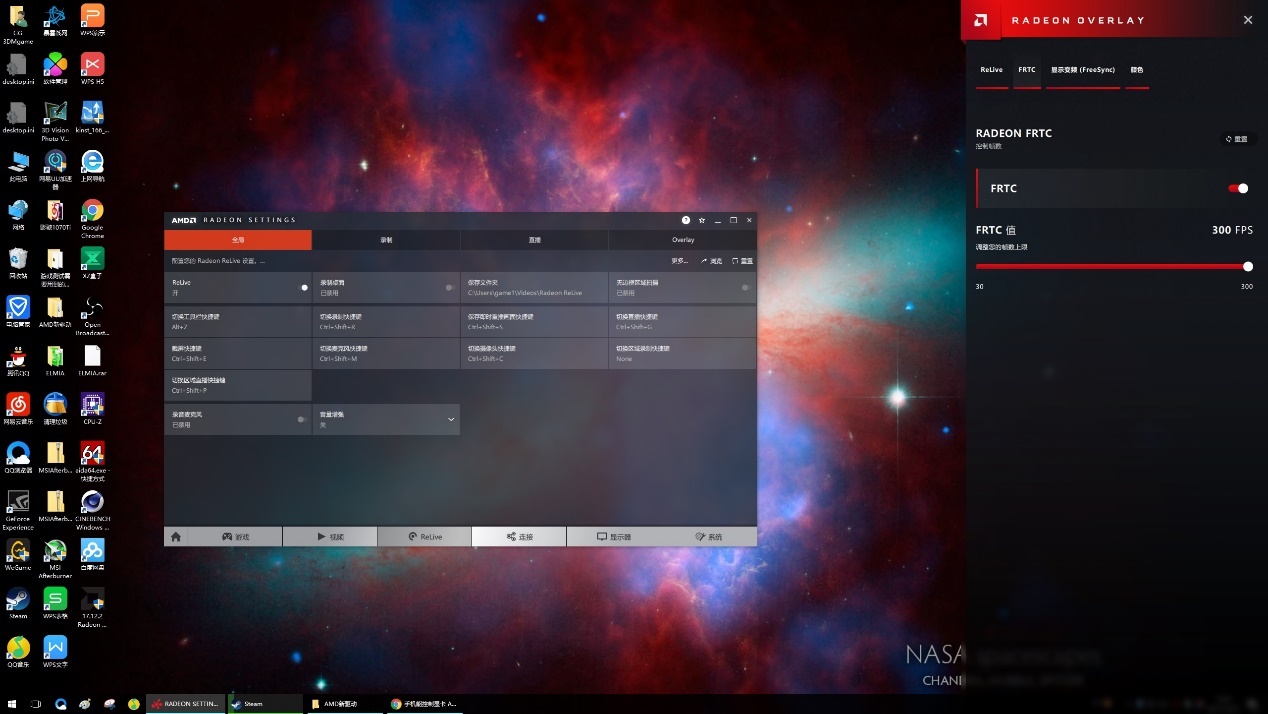This screenshot has height=714, width=1268.
Task: Edit the toggle microphone hotkey Ctrl+Shift+M
Action: pos(386,353)
